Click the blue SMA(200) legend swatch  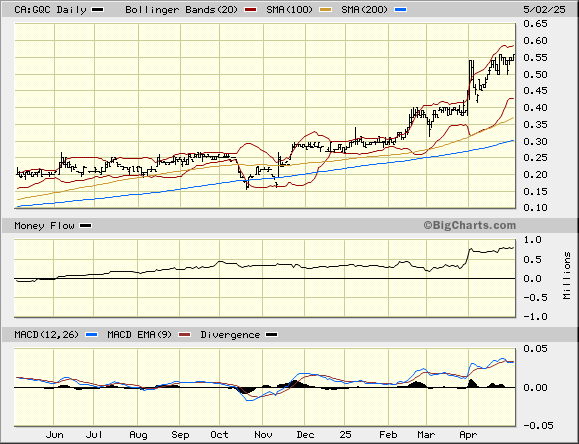401,10
